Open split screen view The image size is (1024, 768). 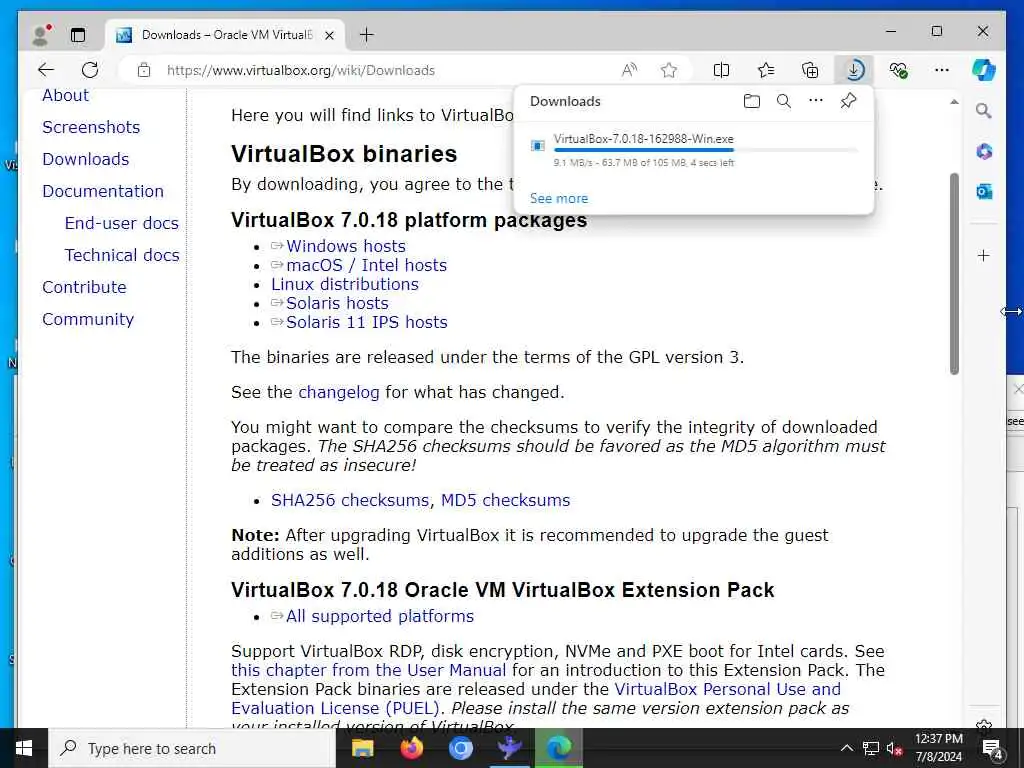[x=721, y=70]
